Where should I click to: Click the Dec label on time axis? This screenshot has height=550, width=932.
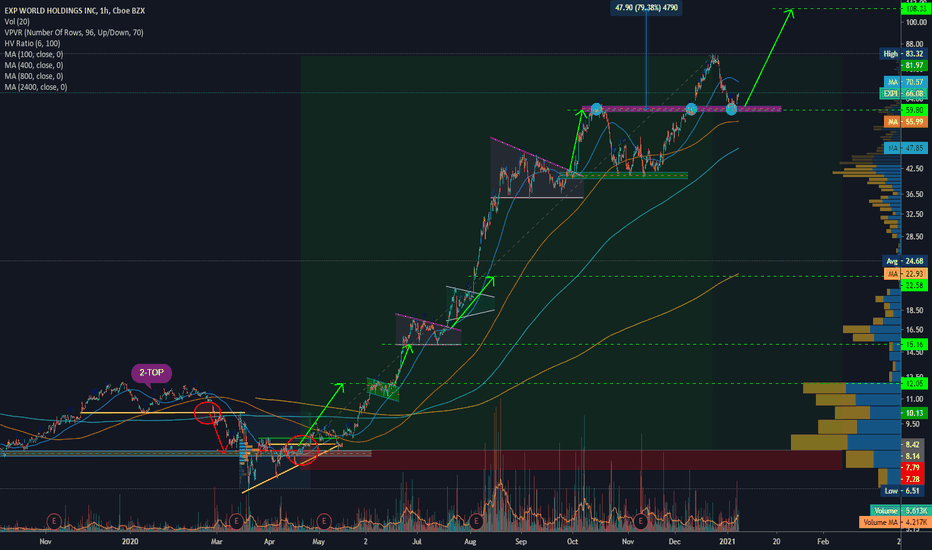tap(674, 541)
